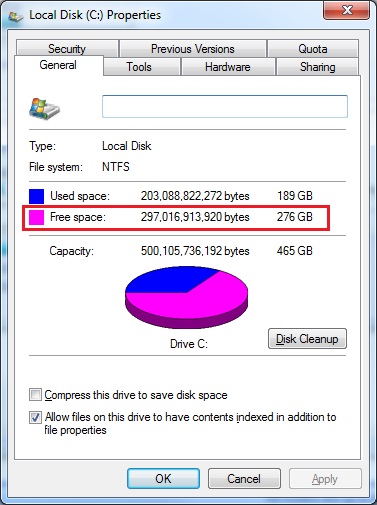Viewport: 377px width, 505px height.
Task: Enable Compress this drive to save disk space
Action: [35, 395]
